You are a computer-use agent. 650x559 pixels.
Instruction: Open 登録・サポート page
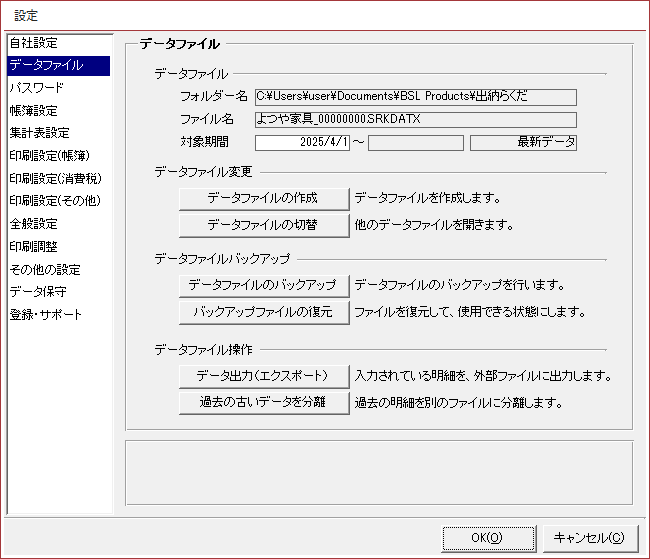46,314
